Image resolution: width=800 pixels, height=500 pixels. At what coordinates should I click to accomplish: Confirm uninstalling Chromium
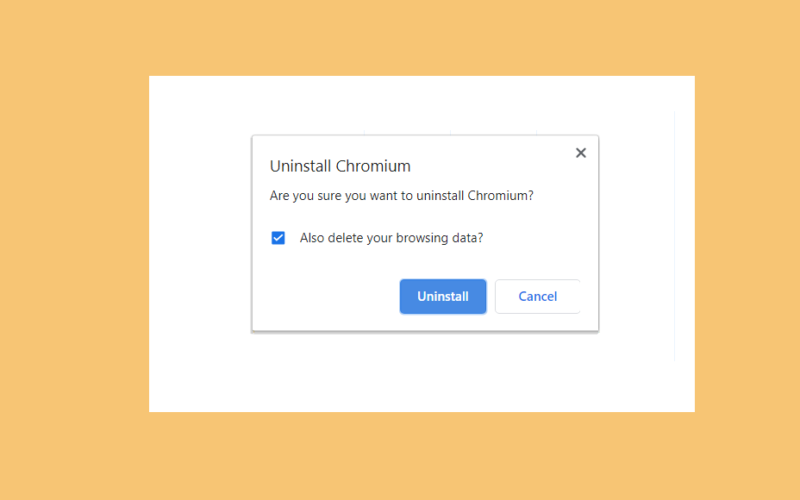[443, 296]
